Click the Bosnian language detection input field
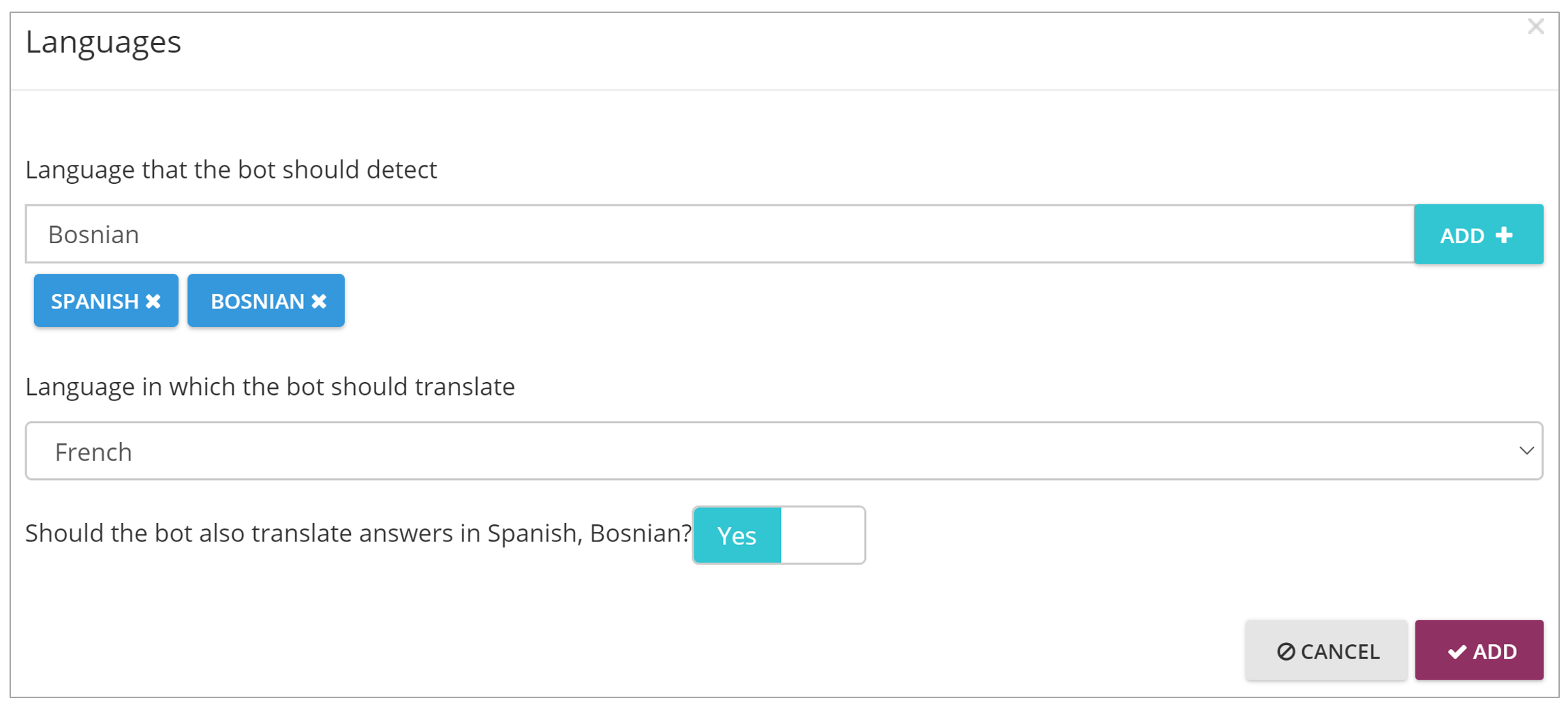Screen dimensions: 1568x711 pyautogui.click(x=720, y=234)
